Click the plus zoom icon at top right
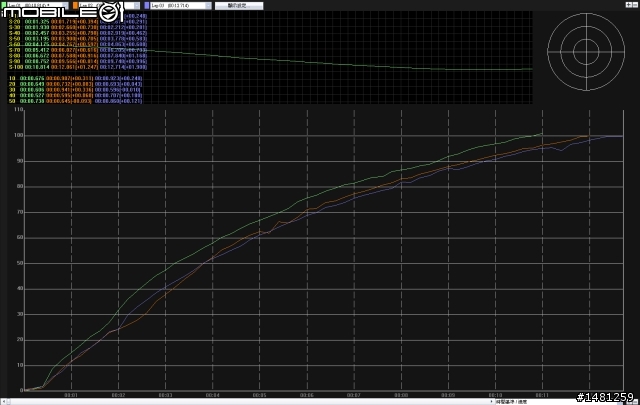The image size is (640, 405). click(629, 4)
